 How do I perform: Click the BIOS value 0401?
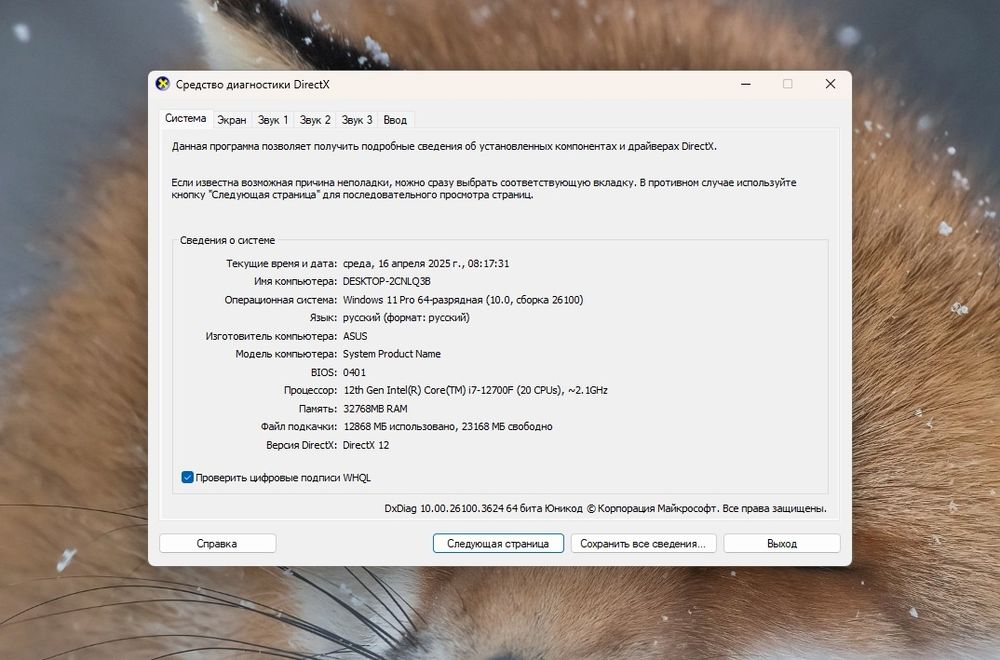click(355, 372)
